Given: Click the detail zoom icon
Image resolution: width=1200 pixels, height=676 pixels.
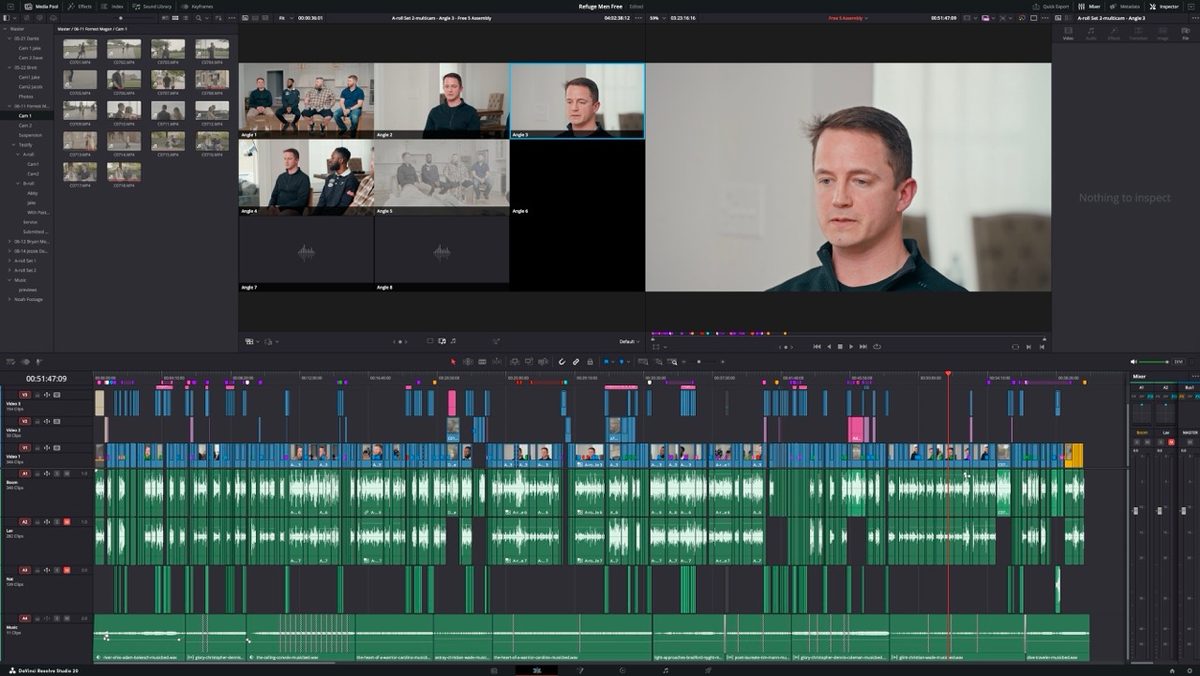Looking at the screenshot, I should coord(659,361).
